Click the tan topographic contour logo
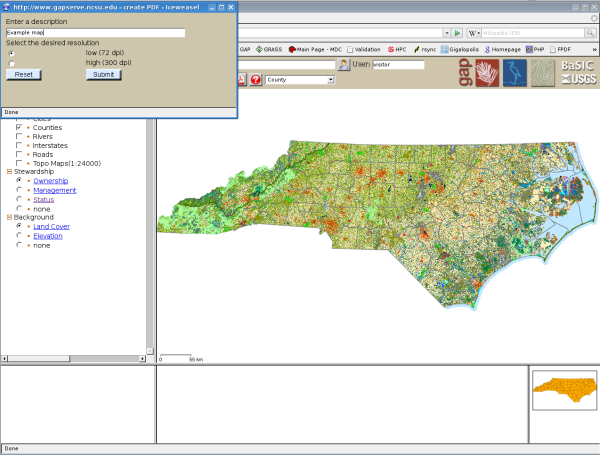The image size is (600, 455). tap(543, 73)
